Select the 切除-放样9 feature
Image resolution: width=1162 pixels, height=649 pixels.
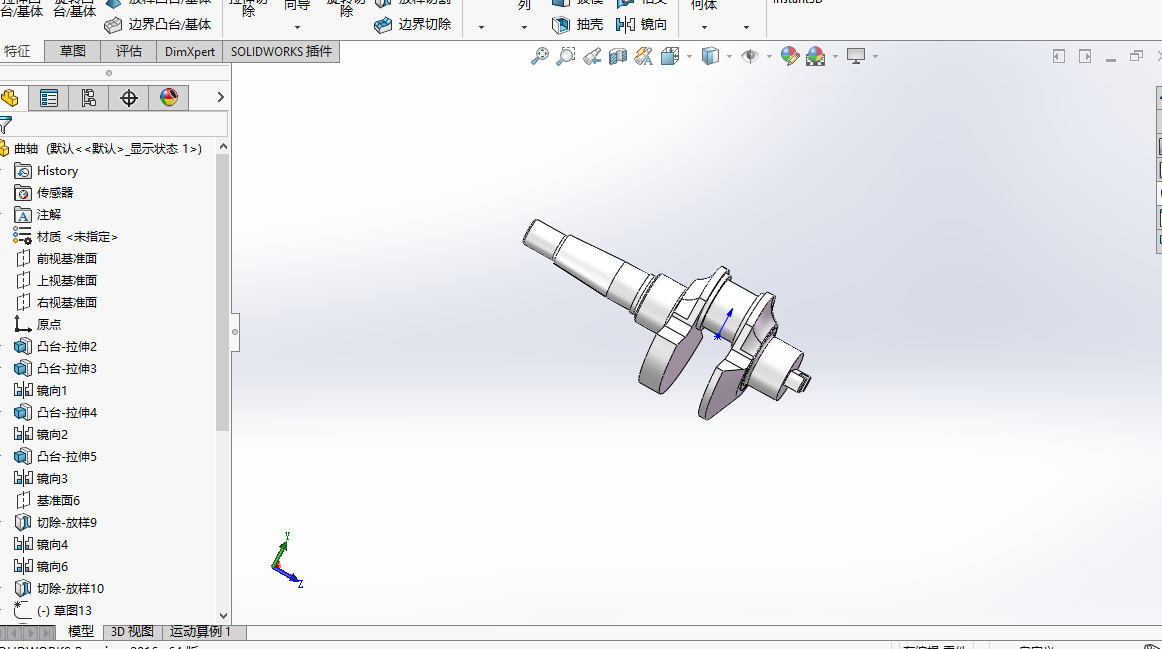56,523
